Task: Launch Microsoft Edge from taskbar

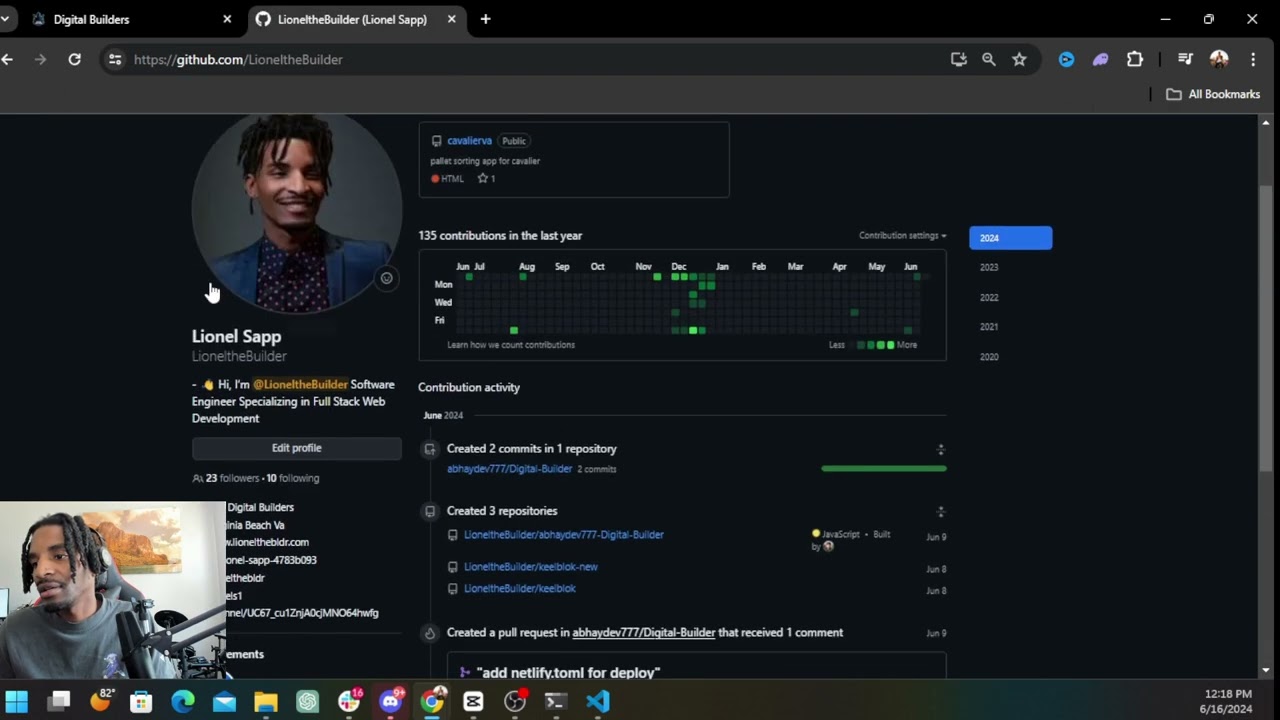Action: click(x=183, y=701)
